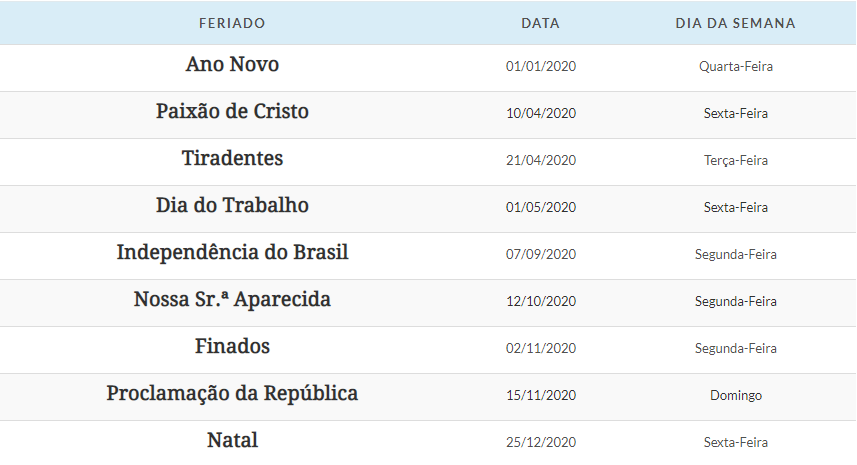The height and width of the screenshot is (465, 857).
Task: Select the date 10/04/2020
Action: tap(541, 113)
